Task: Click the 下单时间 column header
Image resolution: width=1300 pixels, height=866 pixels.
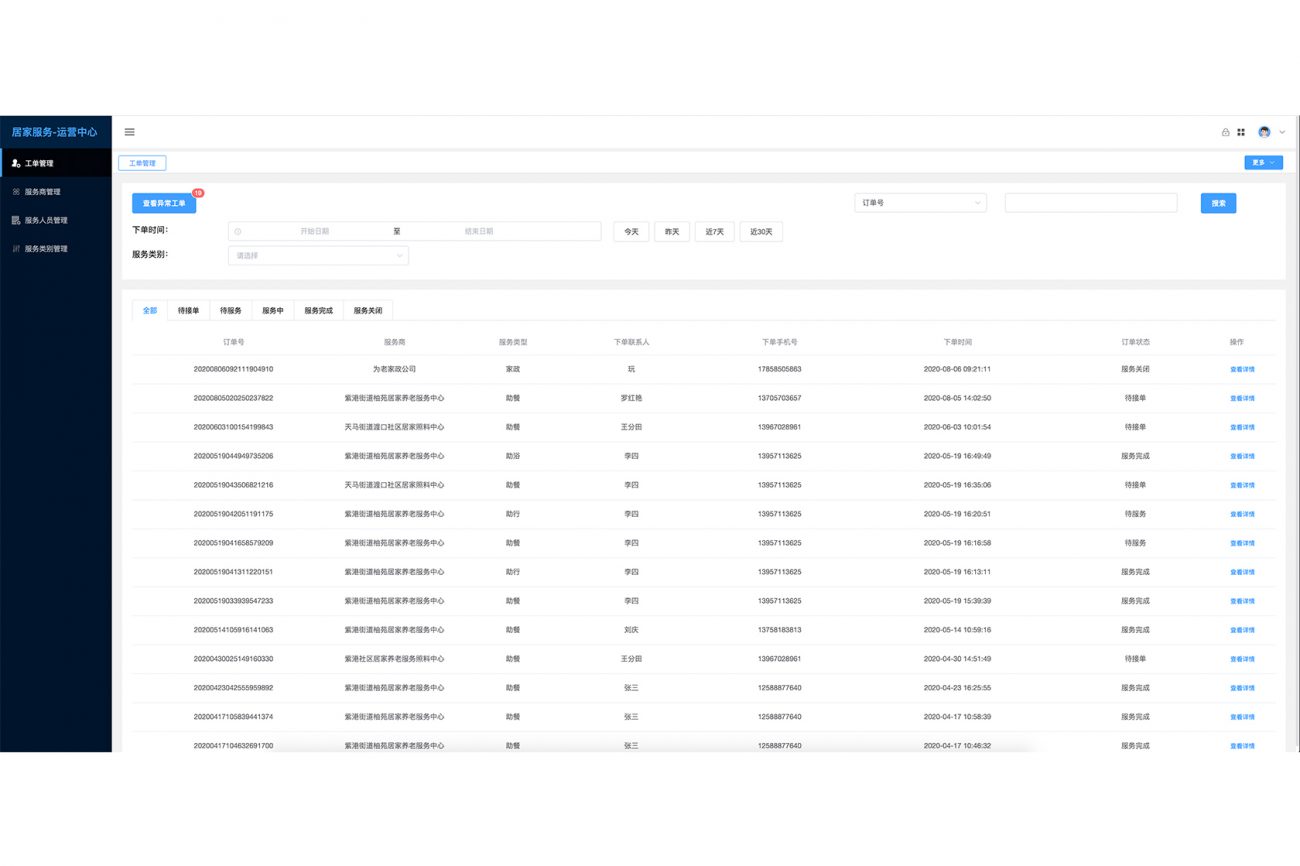Action: tap(957, 342)
